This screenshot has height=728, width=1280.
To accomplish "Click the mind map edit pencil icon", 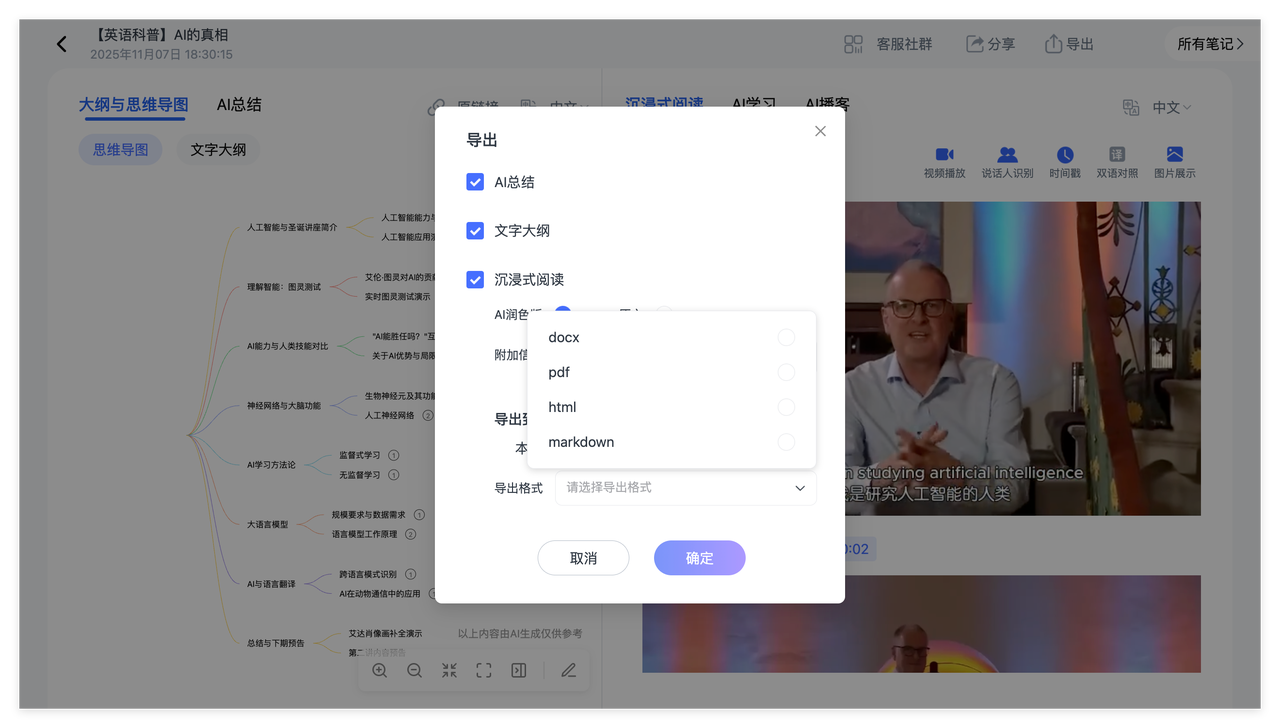I will pos(568,671).
